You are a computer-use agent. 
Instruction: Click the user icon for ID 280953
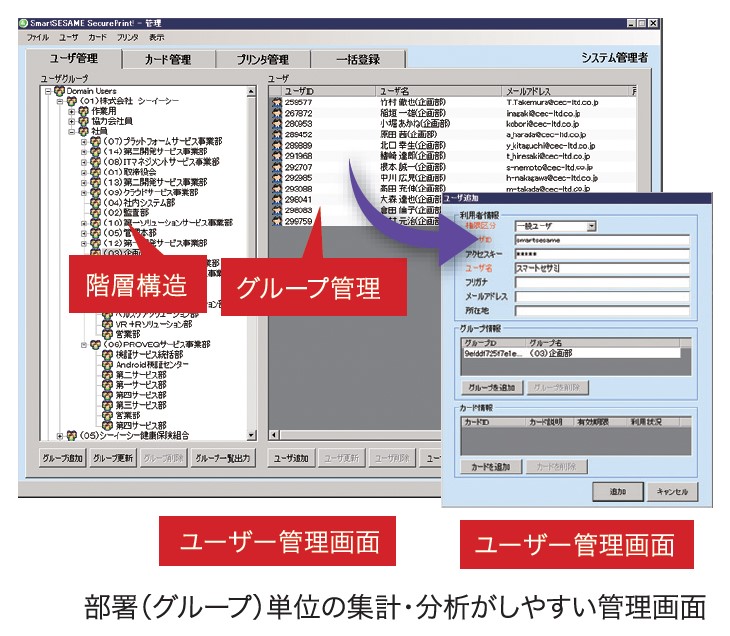277,124
